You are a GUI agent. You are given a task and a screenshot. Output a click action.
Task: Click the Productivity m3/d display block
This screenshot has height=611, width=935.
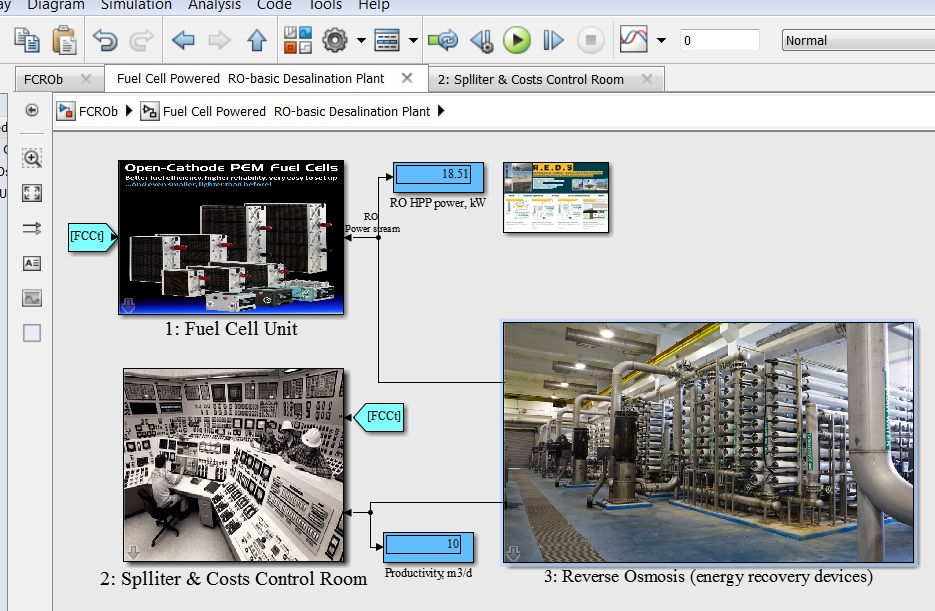point(428,547)
